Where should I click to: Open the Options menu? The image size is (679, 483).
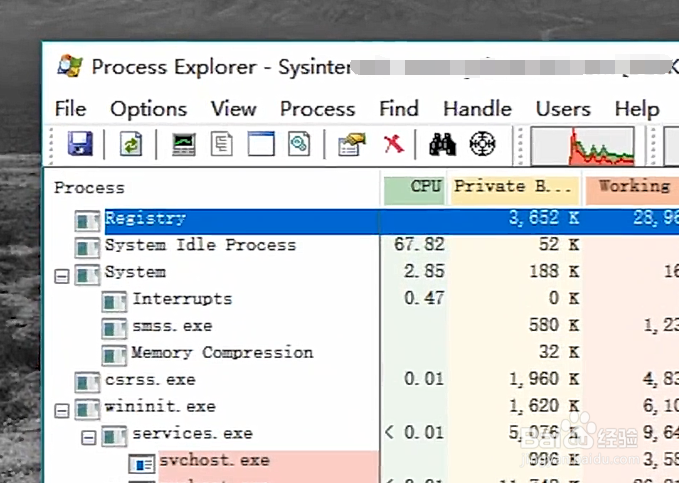[149, 109]
